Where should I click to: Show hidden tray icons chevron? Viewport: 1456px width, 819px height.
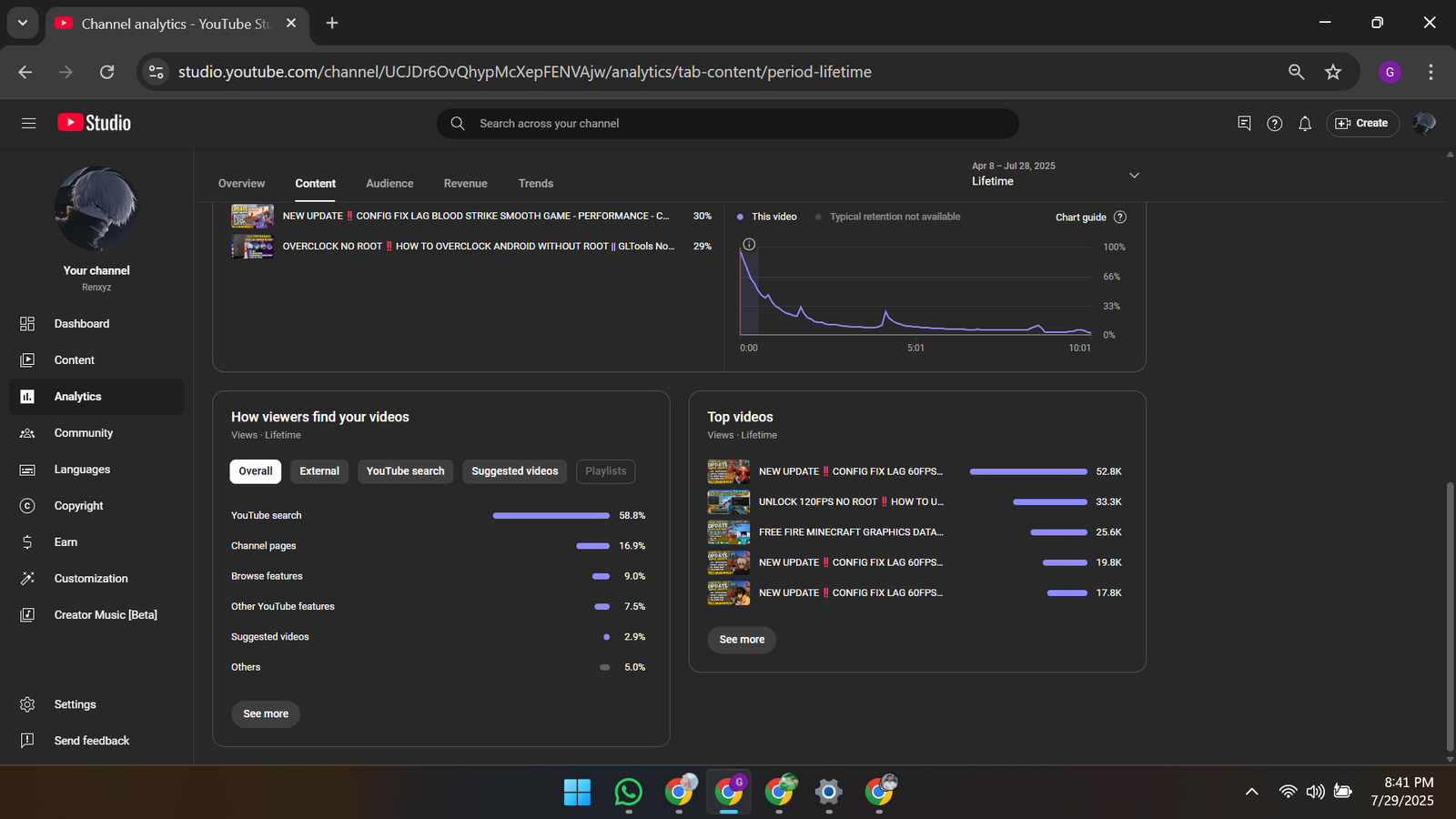point(1252,792)
